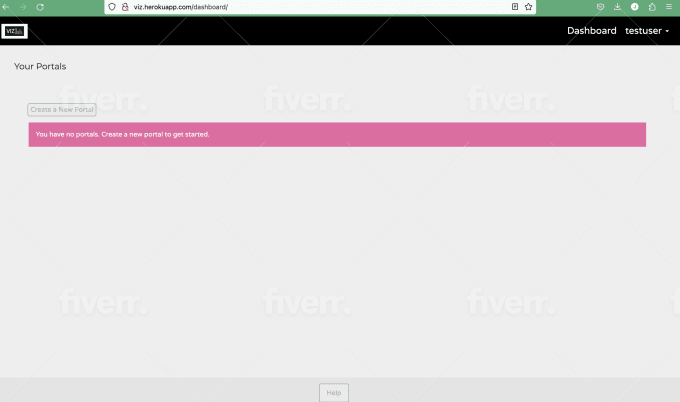Click the Your Portals heading
The image size is (680, 402).
[40, 66]
